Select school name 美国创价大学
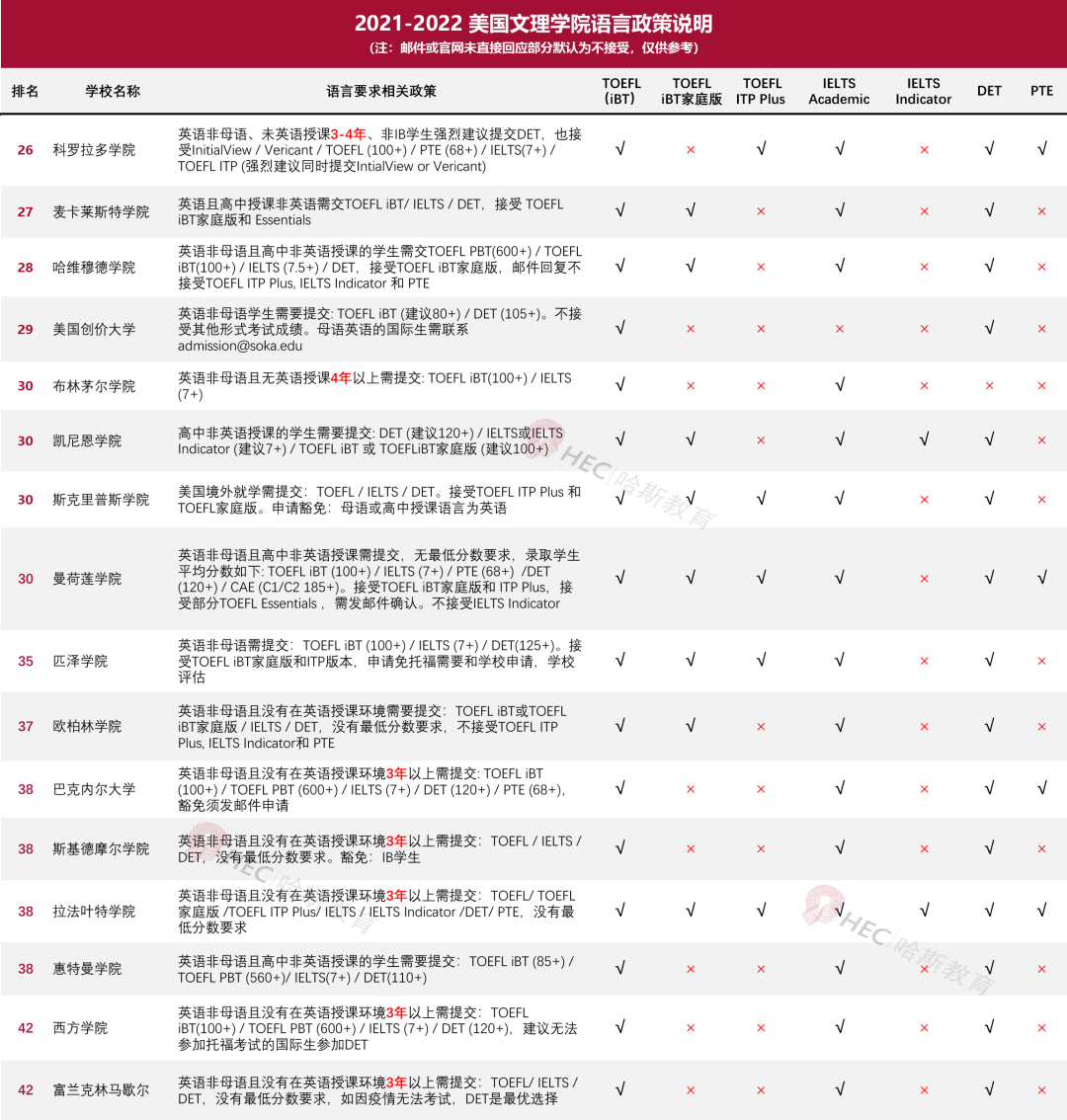Image resolution: width=1067 pixels, height=1120 pixels. tap(94, 329)
